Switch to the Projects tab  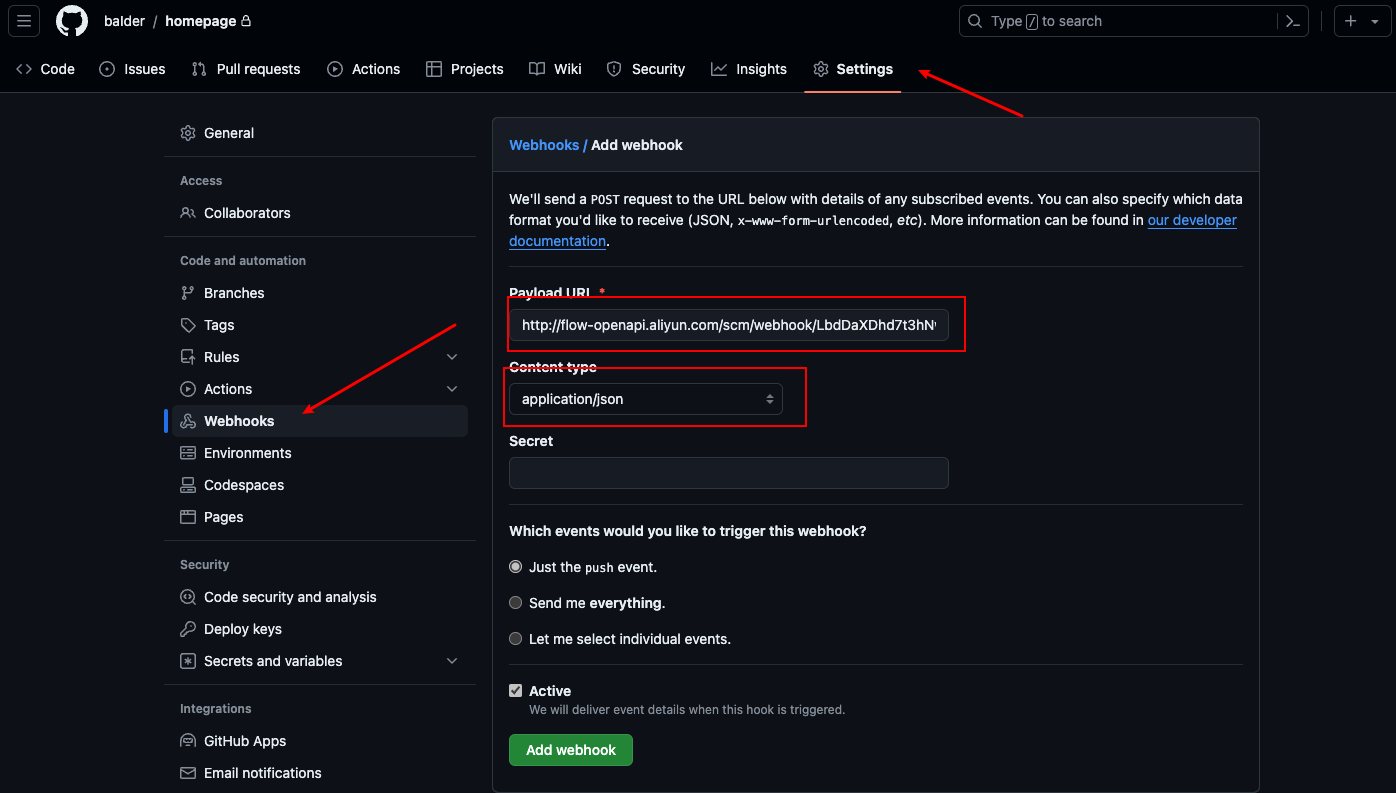(x=465, y=69)
